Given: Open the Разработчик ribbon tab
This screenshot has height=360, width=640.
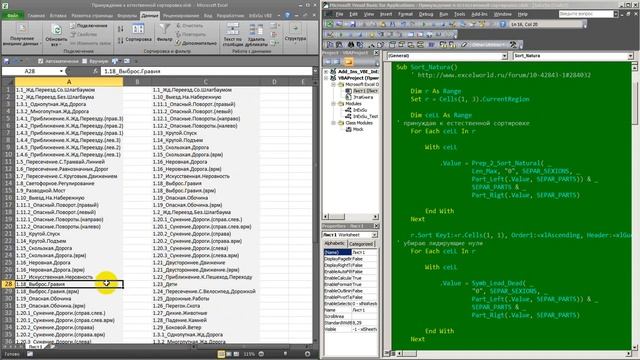Looking at the screenshot, I should (x=230, y=16).
